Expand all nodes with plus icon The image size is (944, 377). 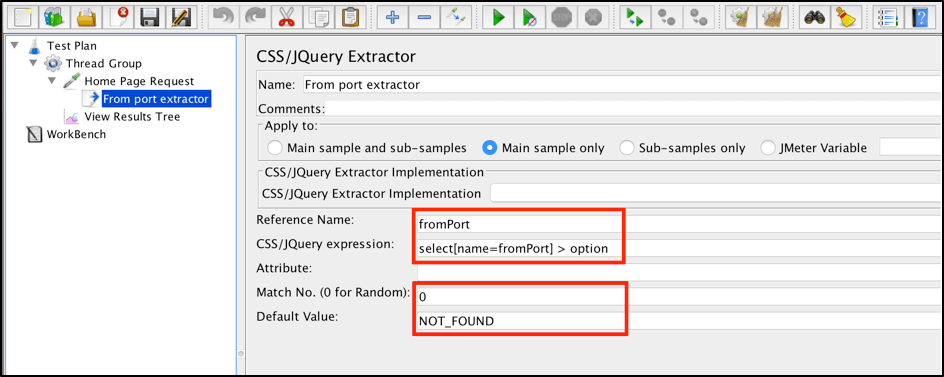[393, 17]
